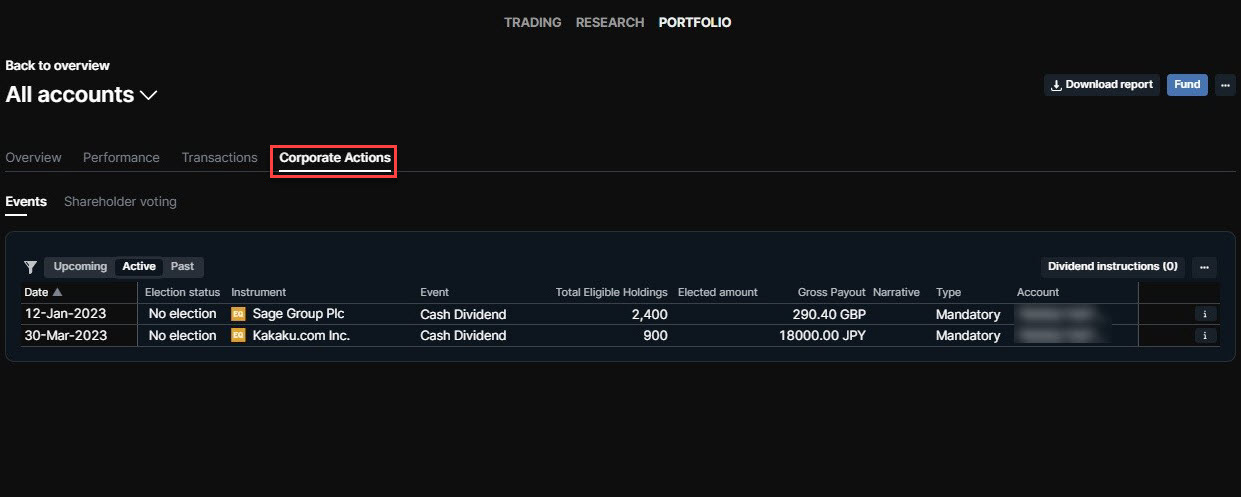The height and width of the screenshot is (497, 1241).
Task: Open info icon for Sage Group Plc row
Action: point(1205,314)
